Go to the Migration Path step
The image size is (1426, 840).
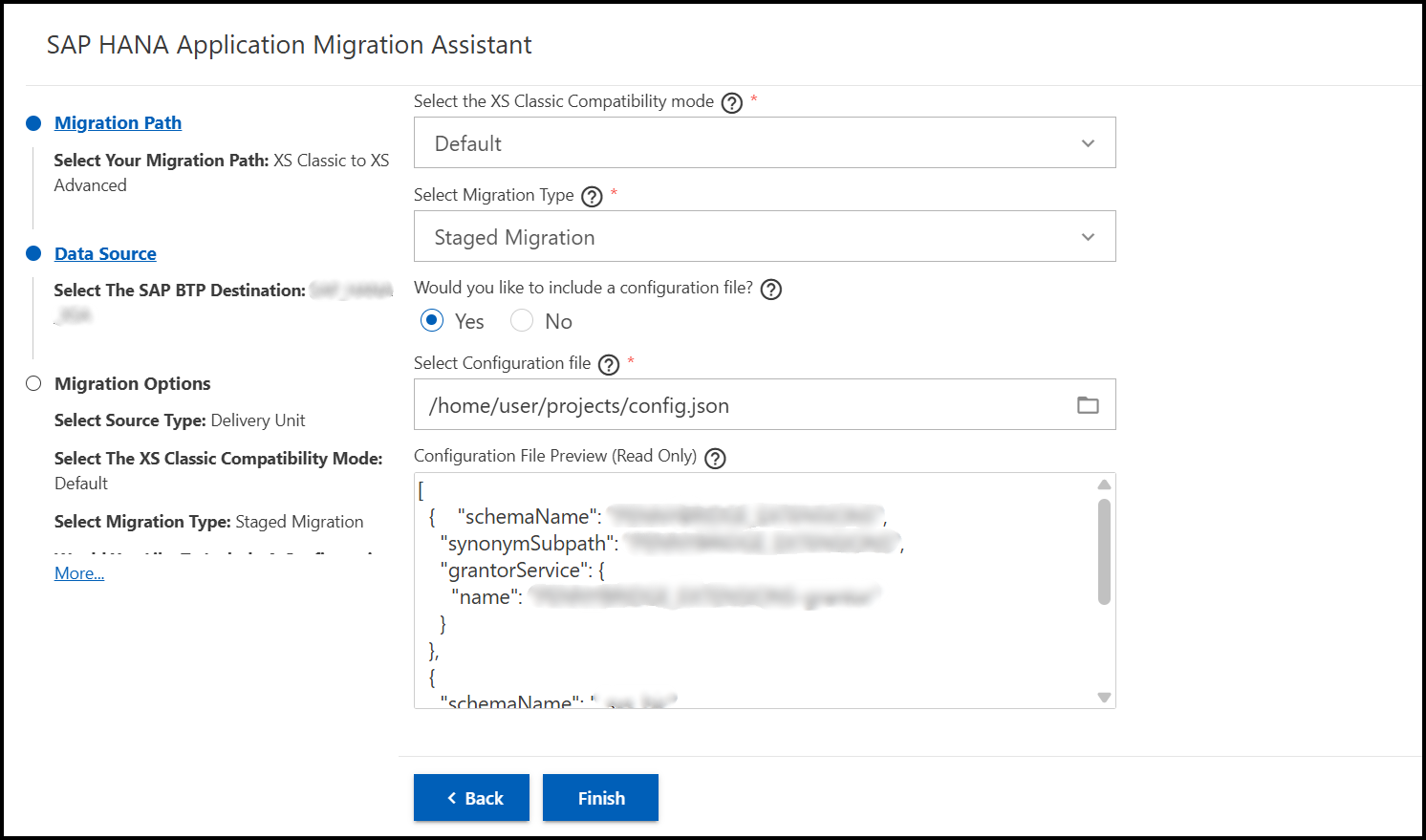pos(118,122)
